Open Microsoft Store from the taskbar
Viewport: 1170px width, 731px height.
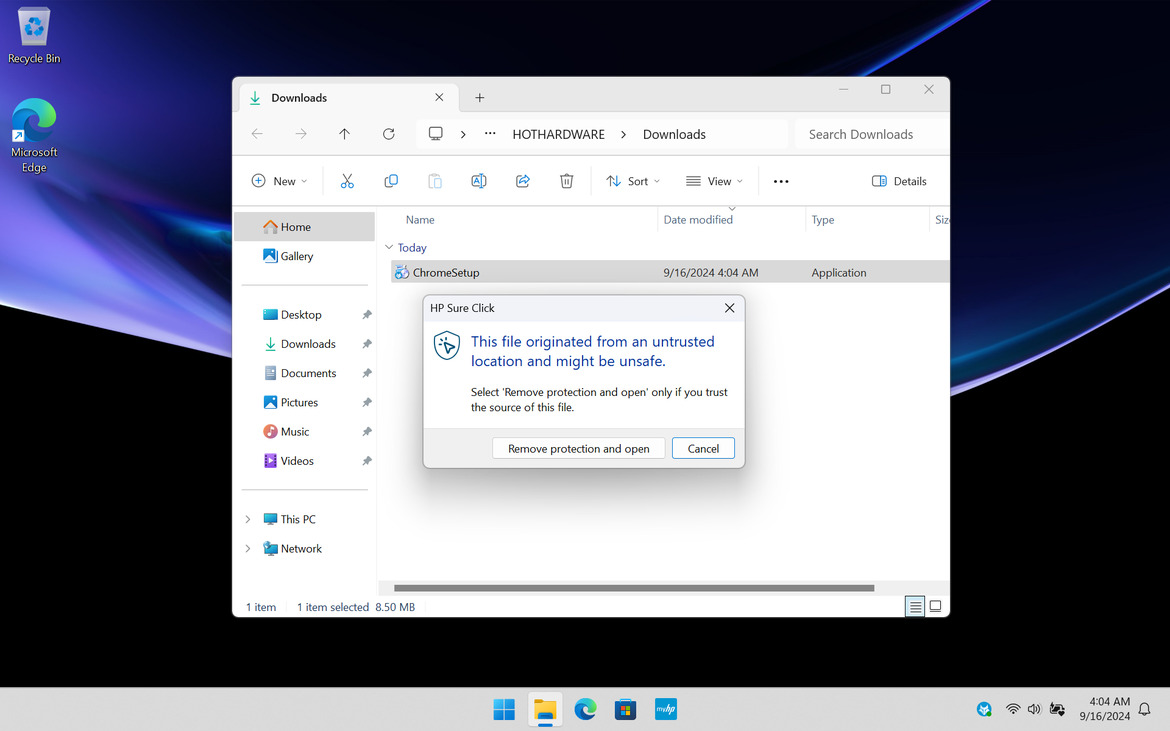click(625, 709)
